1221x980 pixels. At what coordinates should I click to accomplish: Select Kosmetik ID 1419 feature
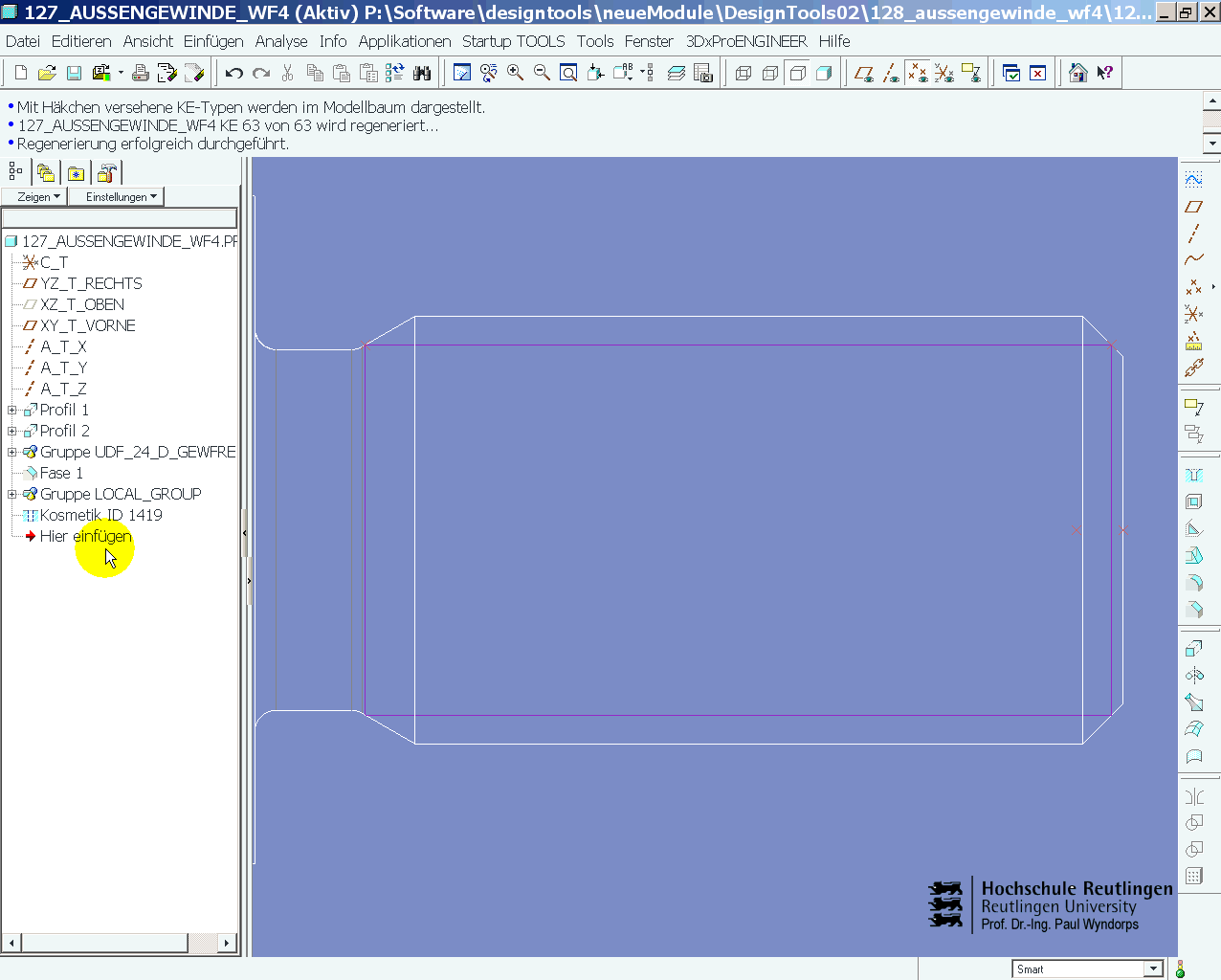(101, 515)
